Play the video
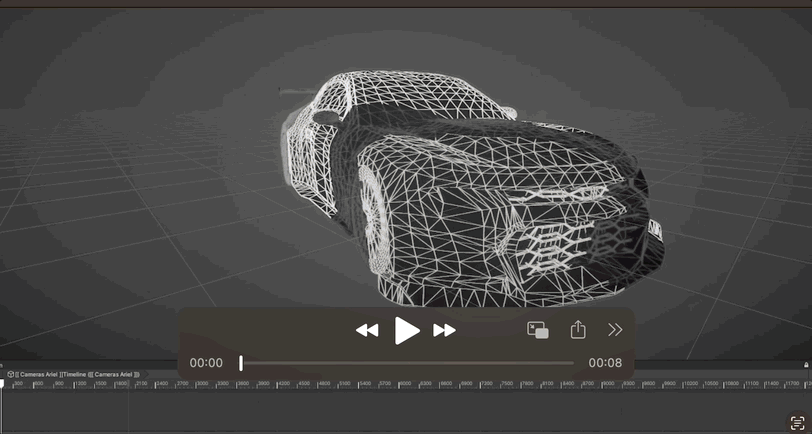The image size is (812, 434). [x=407, y=330]
